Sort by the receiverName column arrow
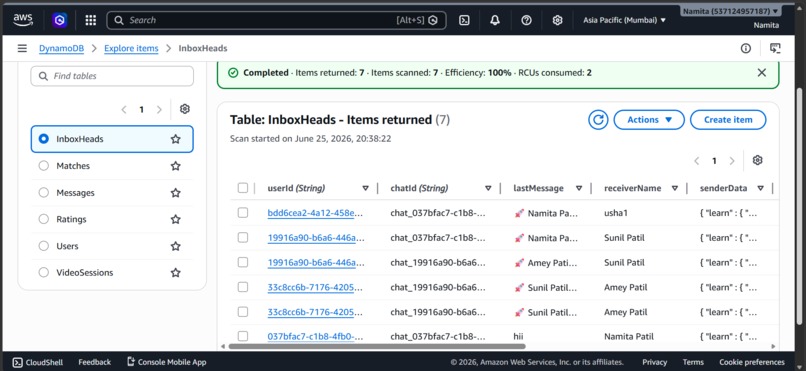The width and height of the screenshot is (806, 371). click(675, 188)
